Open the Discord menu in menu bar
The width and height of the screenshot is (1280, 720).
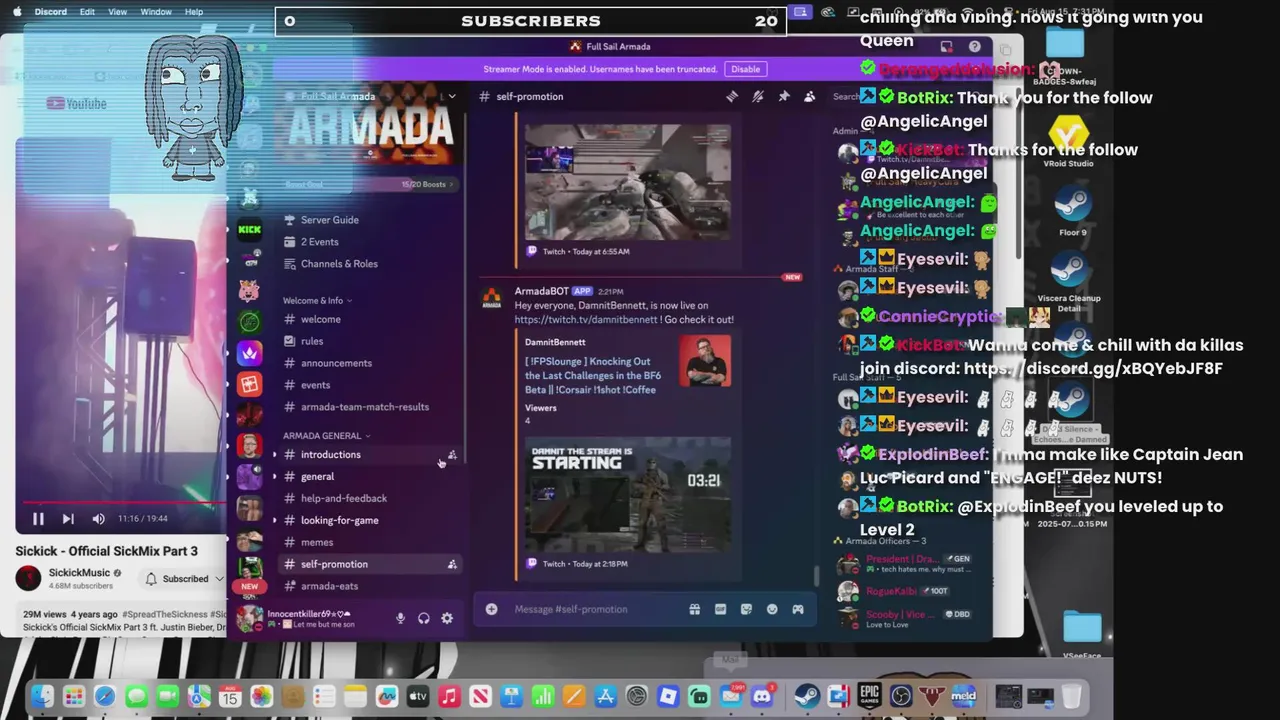51,12
